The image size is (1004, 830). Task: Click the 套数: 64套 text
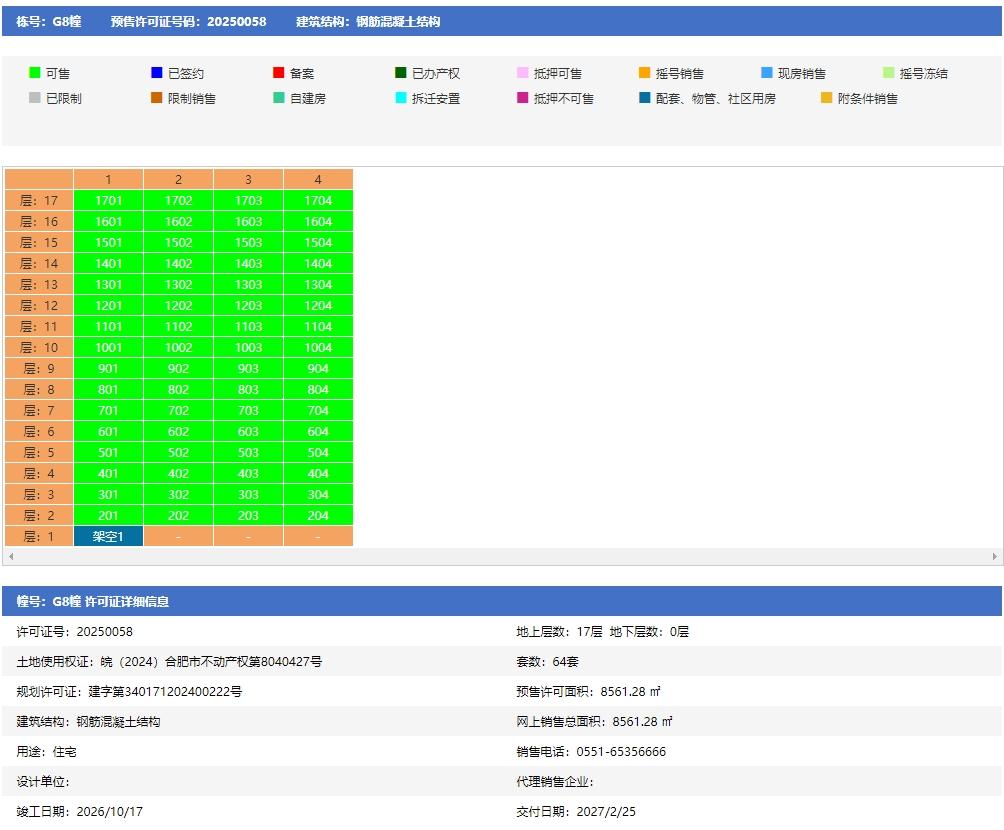coord(547,662)
